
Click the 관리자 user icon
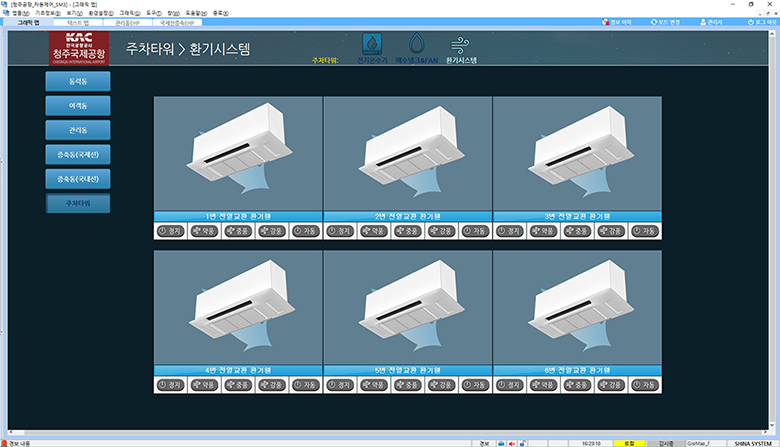coord(703,22)
